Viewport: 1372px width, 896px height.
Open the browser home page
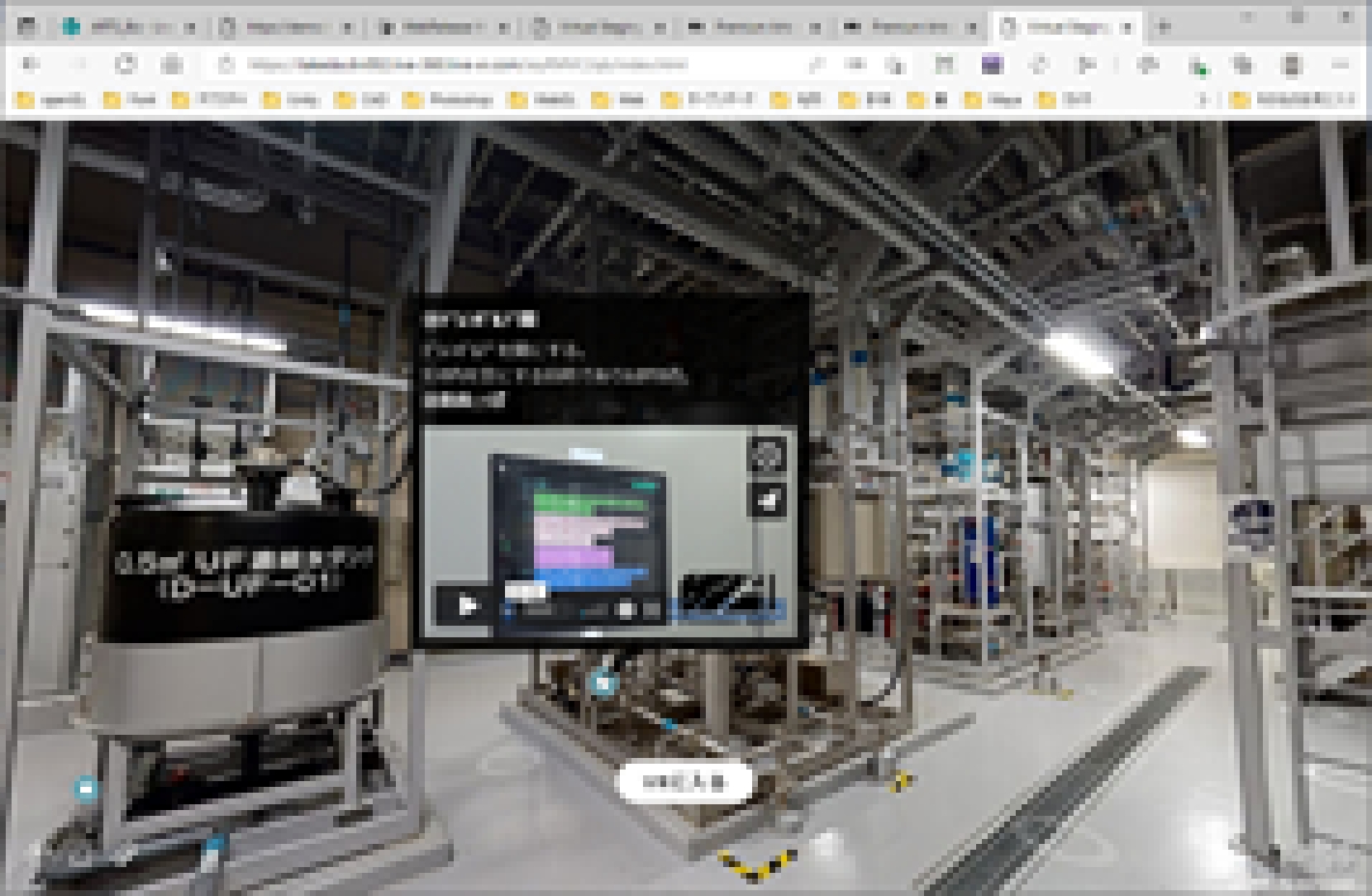[x=172, y=64]
